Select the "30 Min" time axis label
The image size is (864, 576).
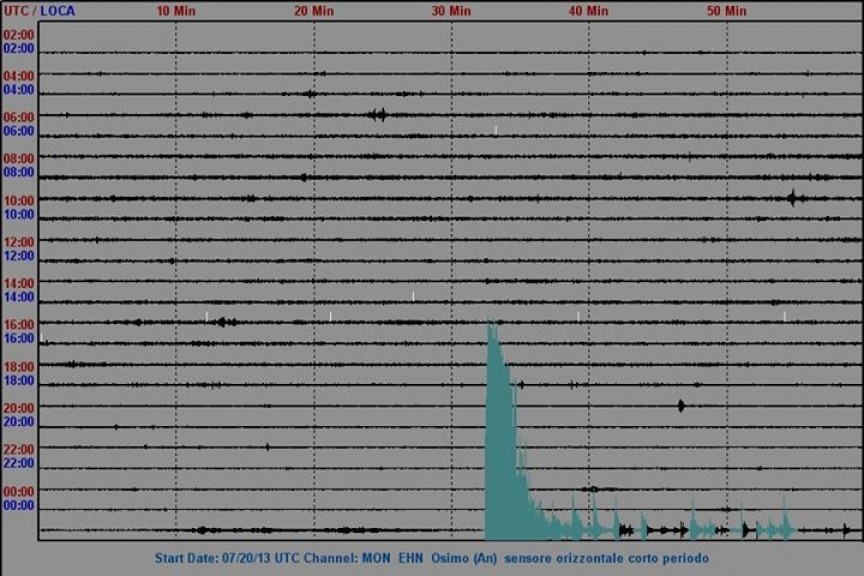point(451,11)
